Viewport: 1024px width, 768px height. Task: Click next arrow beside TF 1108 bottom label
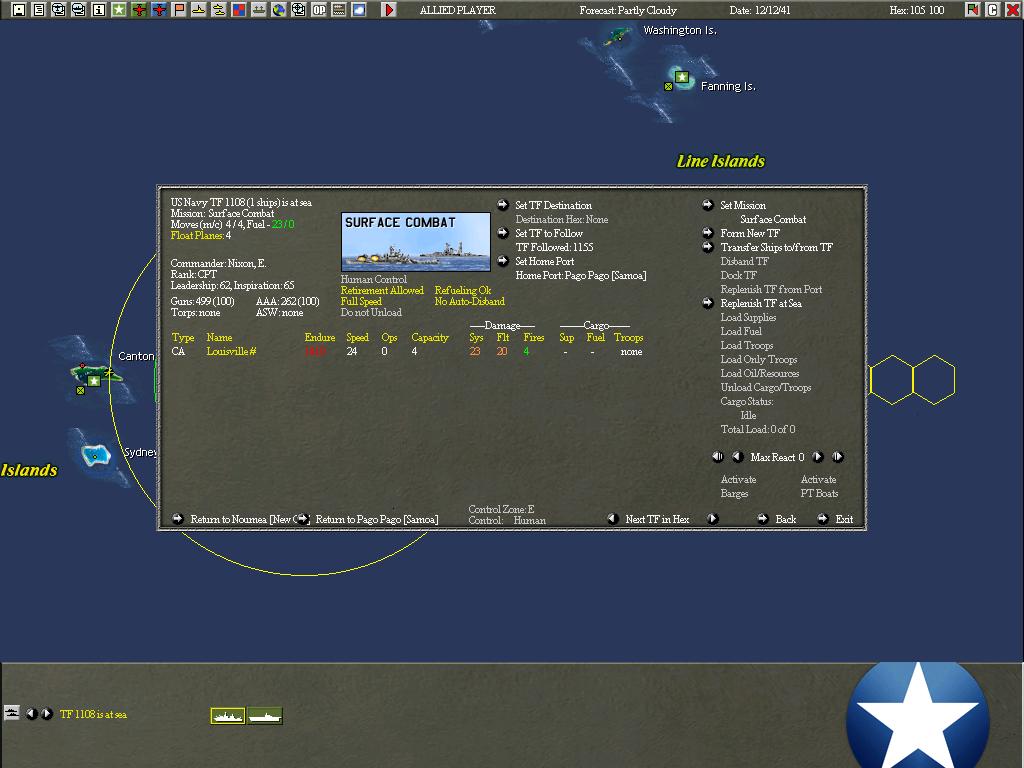(x=46, y=714)
